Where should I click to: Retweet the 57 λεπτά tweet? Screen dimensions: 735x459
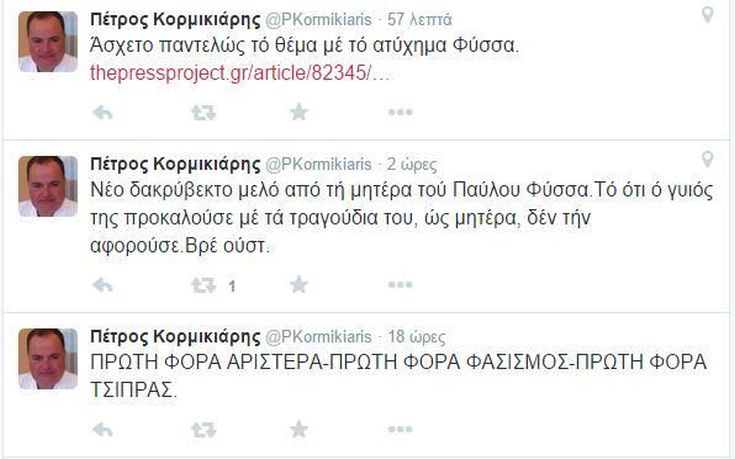[x=203, y=112]
